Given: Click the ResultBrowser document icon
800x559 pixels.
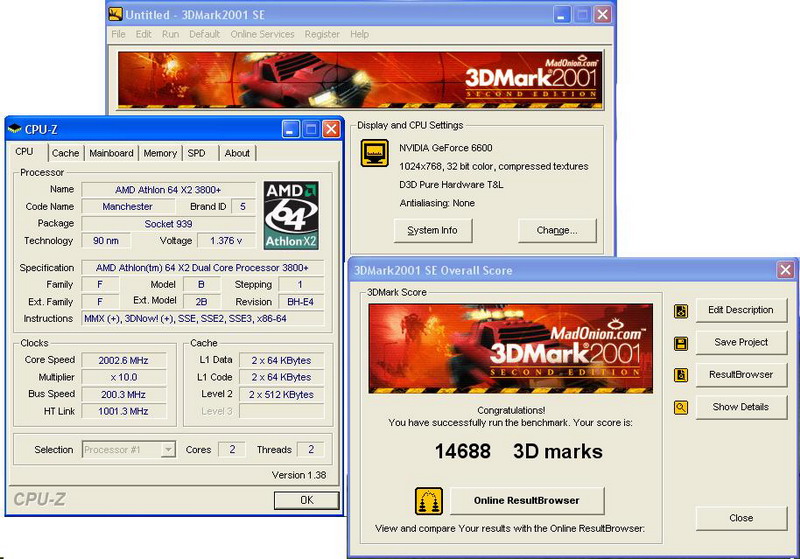Looking at the screenshot, I should click(681, 375).
